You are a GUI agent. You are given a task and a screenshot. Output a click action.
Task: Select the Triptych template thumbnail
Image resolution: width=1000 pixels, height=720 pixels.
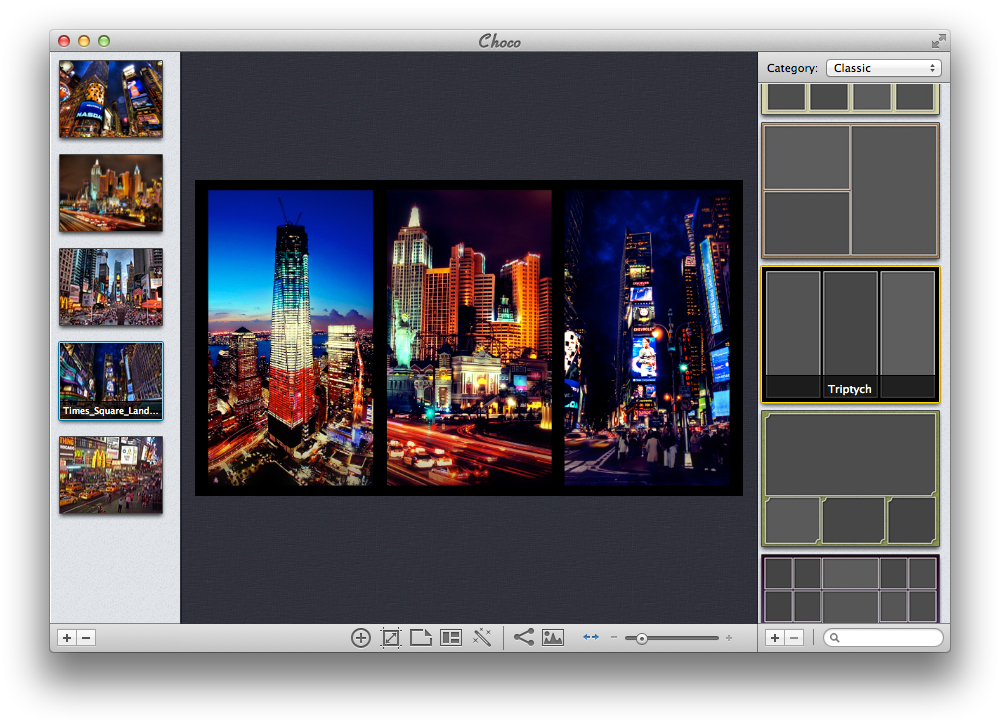[850, 335]
